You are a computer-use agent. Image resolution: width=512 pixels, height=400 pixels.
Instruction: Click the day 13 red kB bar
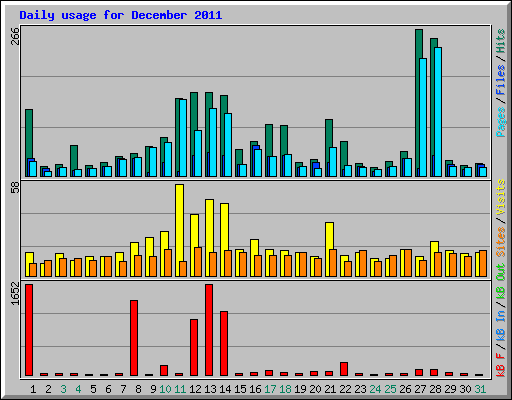click(x=209, y=330)
